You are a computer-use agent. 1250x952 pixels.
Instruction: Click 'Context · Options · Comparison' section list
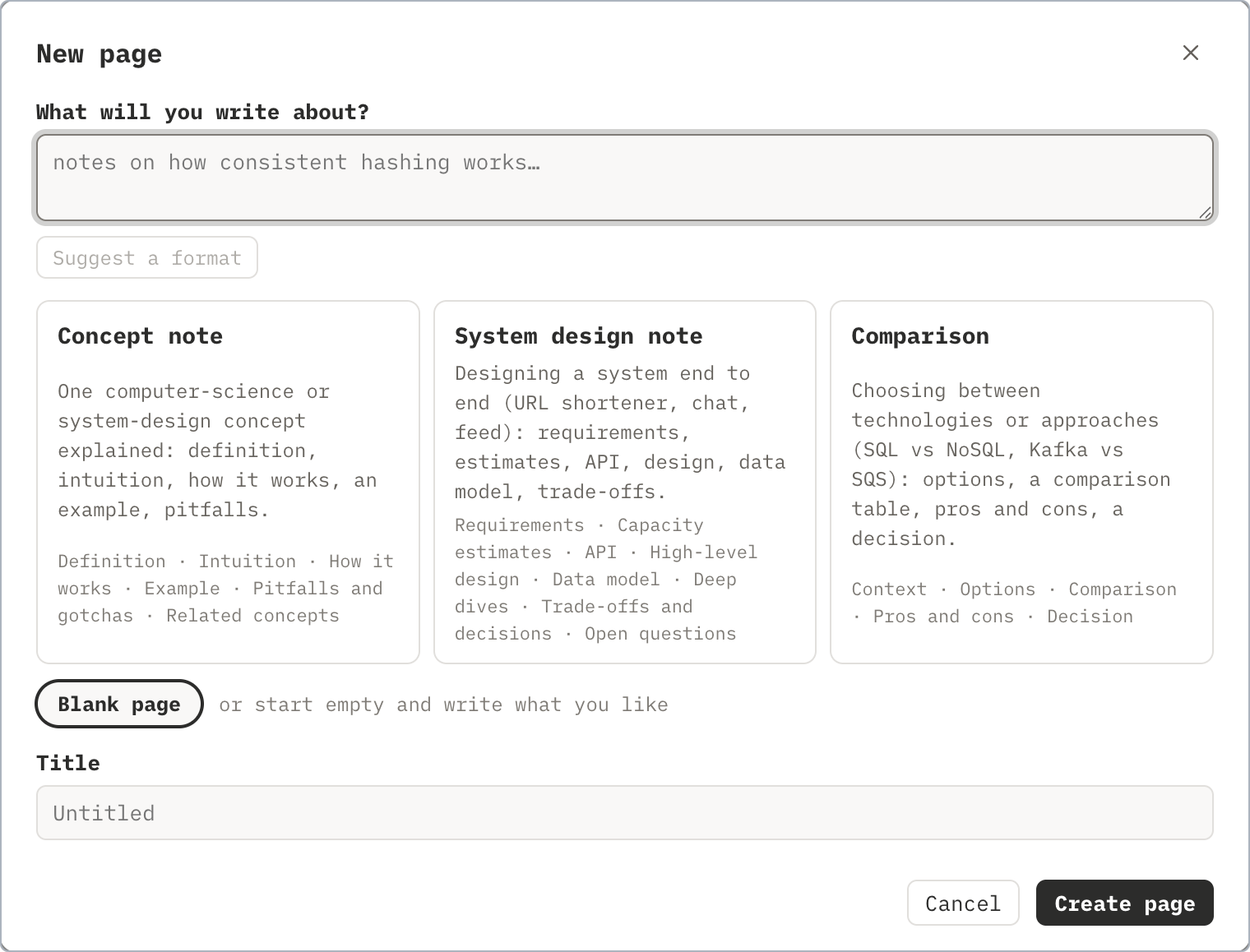pos(1014,603)
